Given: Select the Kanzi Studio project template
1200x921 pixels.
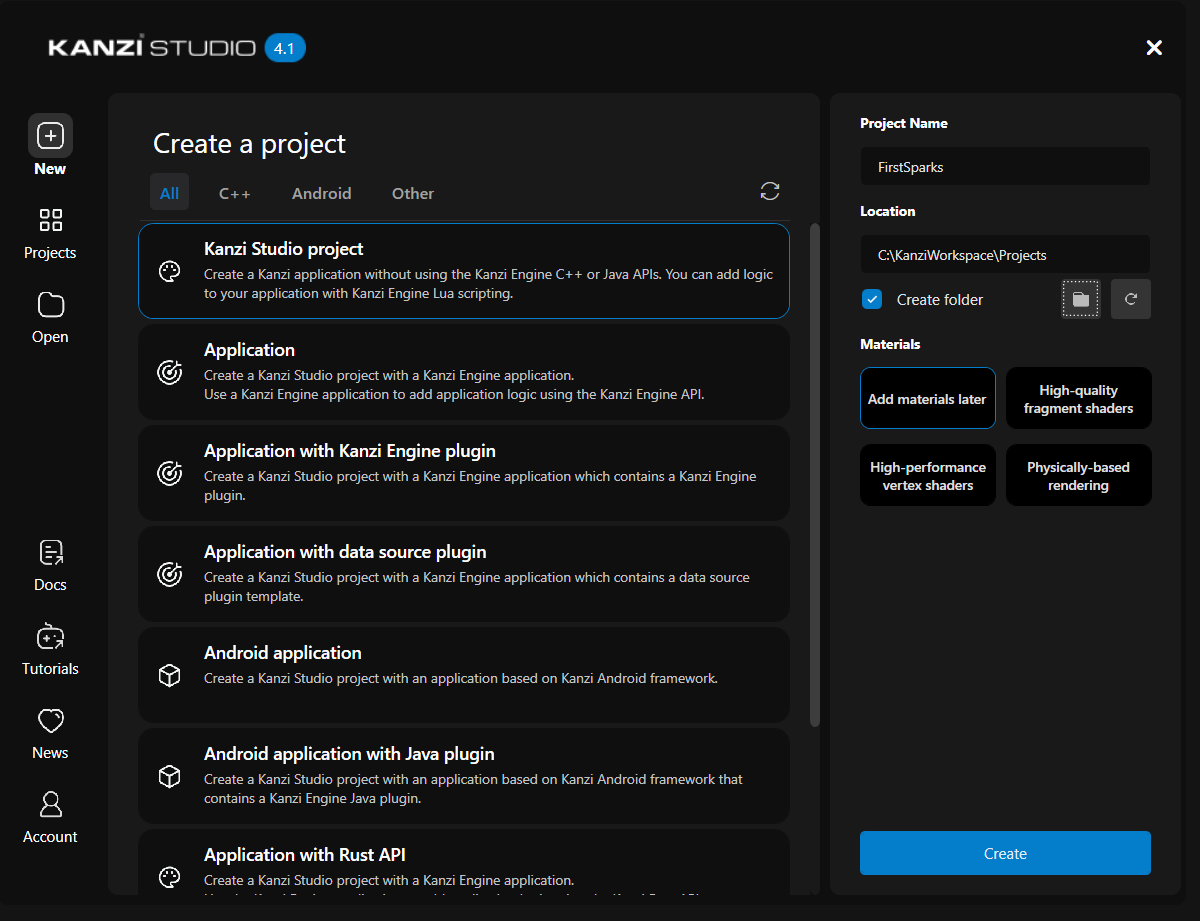Looking at the screenshot, I should coord(464,271).
